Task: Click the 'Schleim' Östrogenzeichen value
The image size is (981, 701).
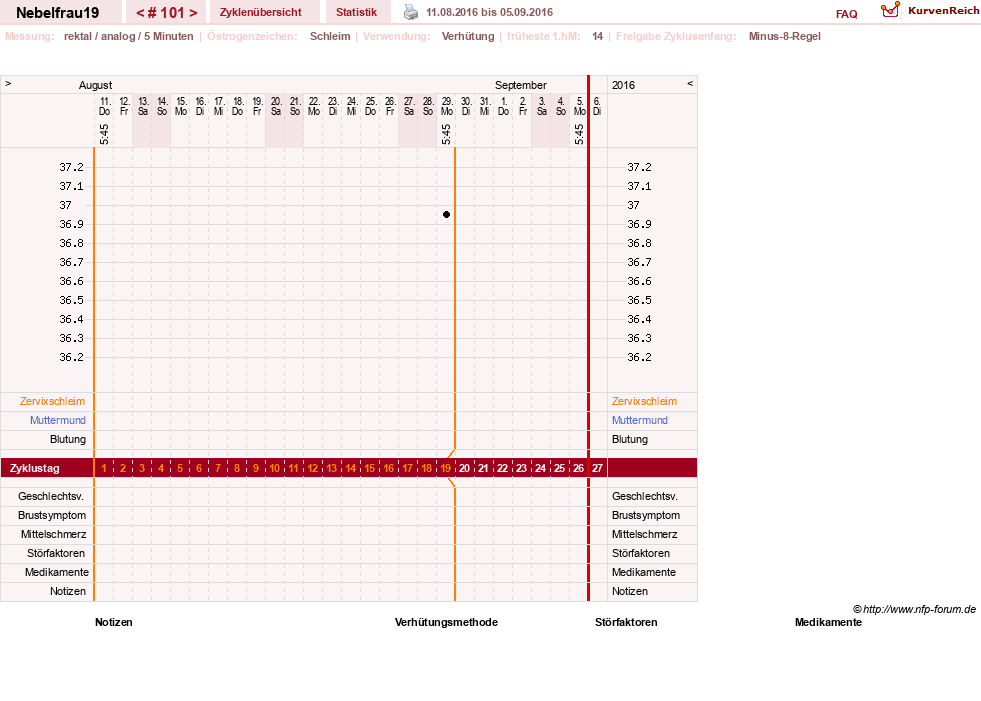Action: 330,36
